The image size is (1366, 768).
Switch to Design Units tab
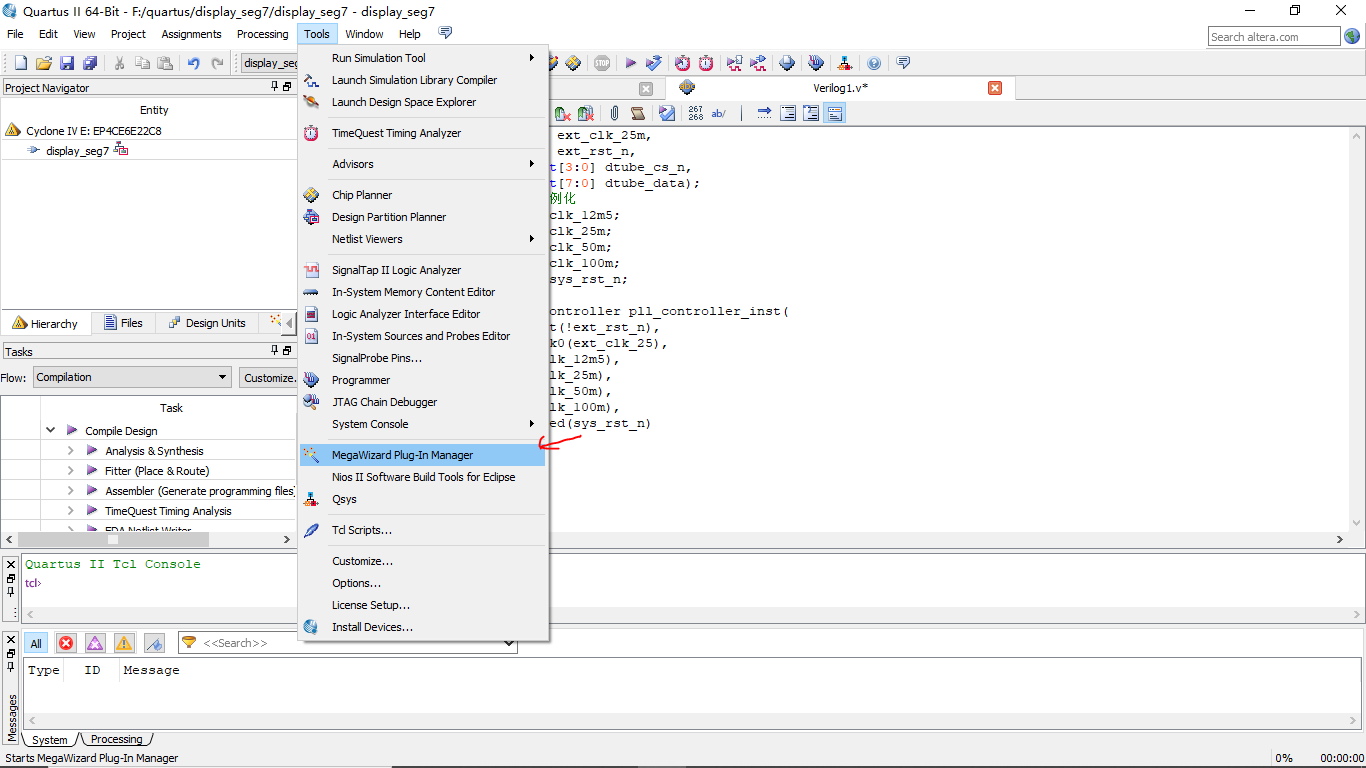click(x=206, y=323)
